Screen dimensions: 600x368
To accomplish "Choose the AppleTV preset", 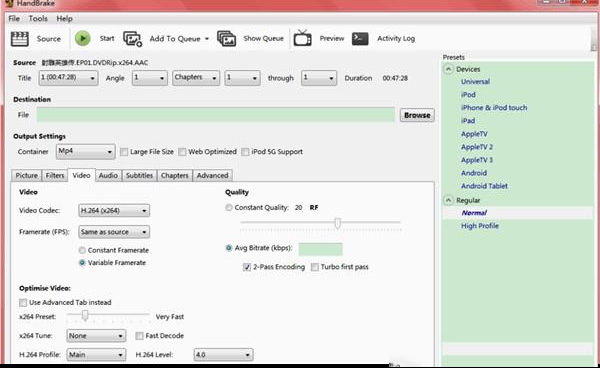I will [474, 134].
